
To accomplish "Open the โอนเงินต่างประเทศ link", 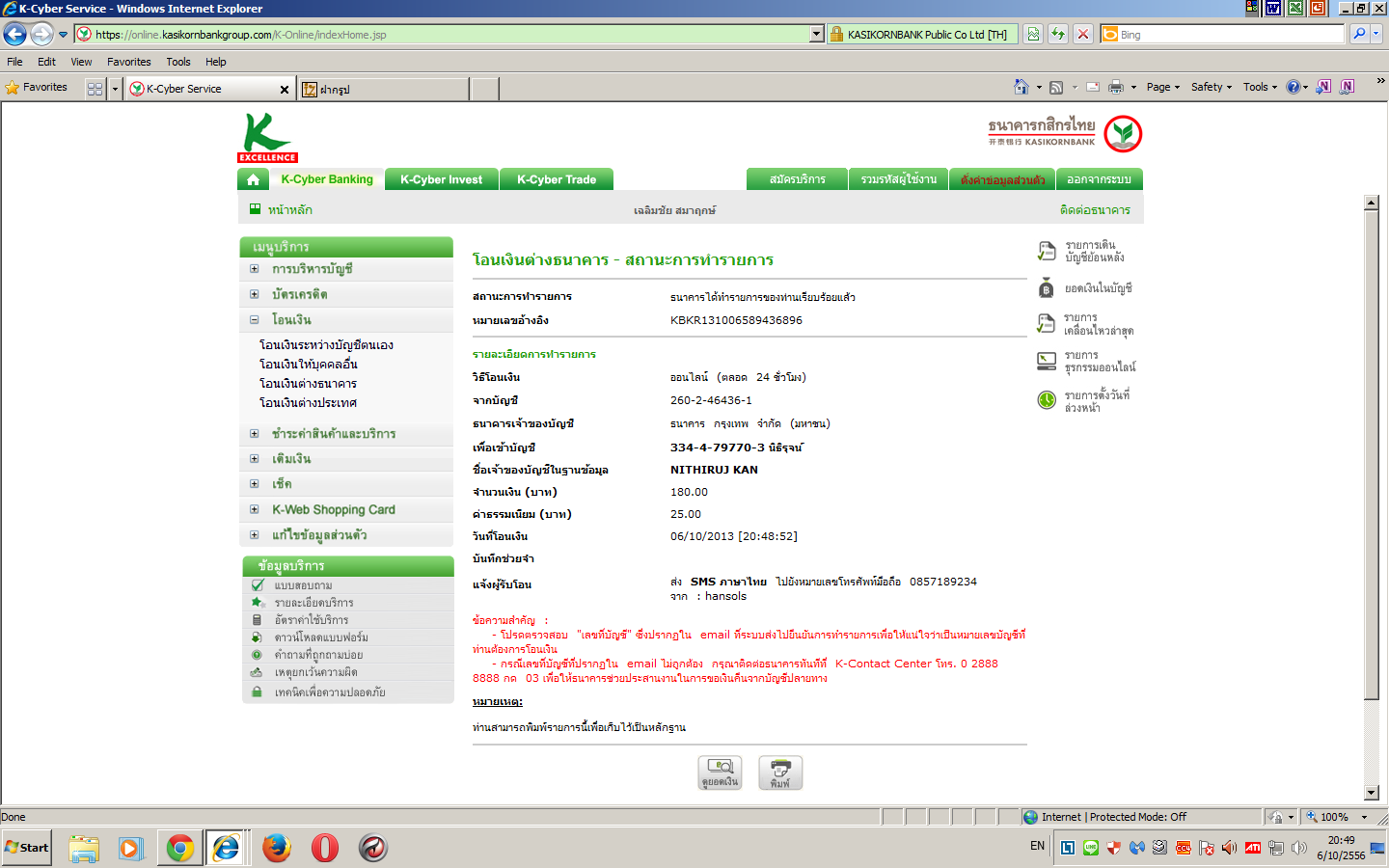I will pos(308,403).
